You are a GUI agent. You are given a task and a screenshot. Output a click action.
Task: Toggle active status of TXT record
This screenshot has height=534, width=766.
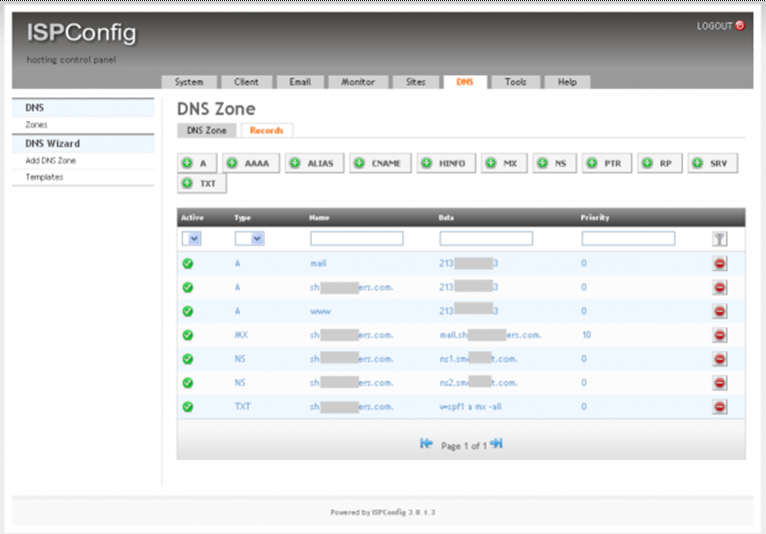click(x=188, y=406)
